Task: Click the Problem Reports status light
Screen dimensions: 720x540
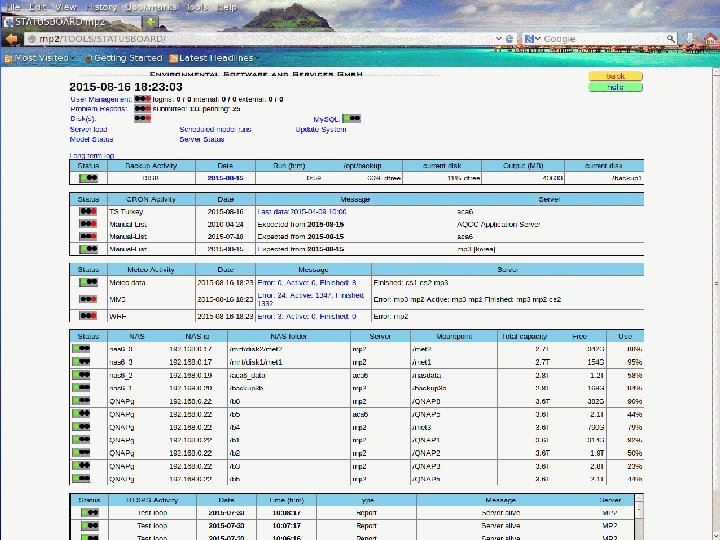Action: (x=142, y=109)
